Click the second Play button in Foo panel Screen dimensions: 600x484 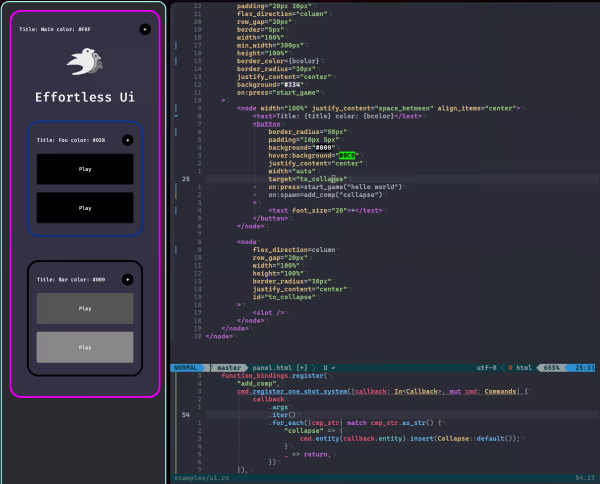tap(85, 208)
